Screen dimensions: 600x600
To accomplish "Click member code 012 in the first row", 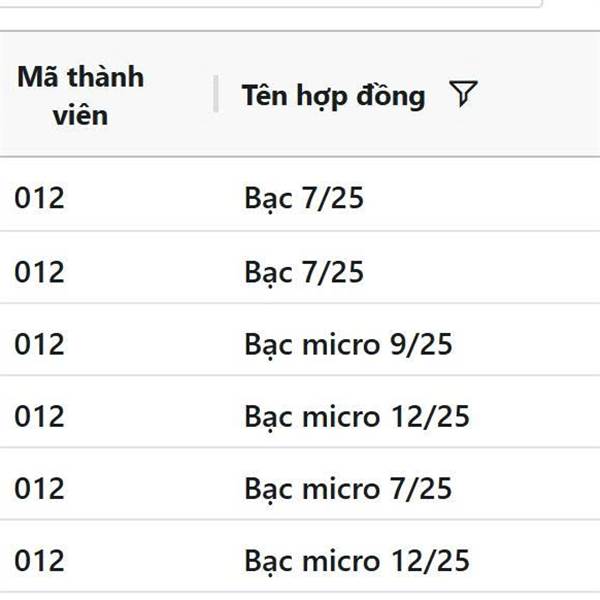I will (x=39, y=198).
